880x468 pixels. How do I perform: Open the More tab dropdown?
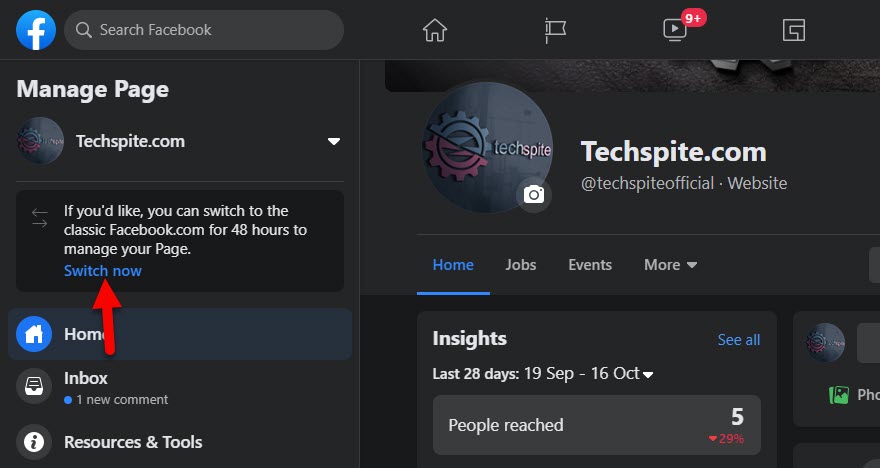670,265
